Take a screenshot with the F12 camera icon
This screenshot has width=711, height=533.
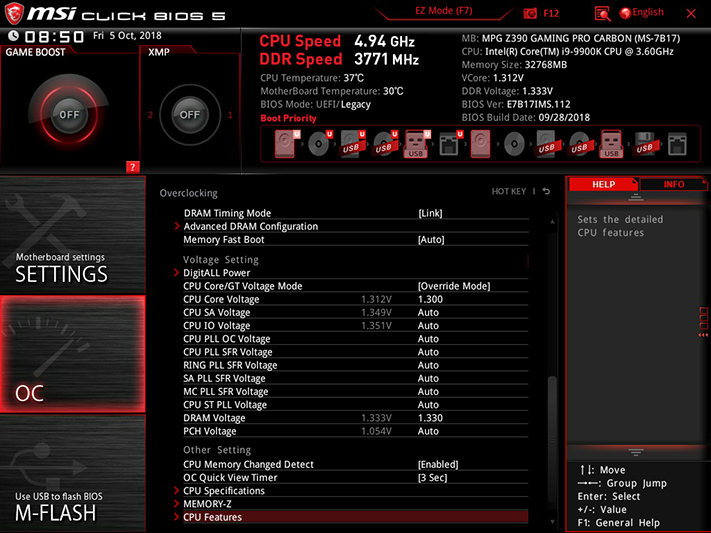point(530,13)
